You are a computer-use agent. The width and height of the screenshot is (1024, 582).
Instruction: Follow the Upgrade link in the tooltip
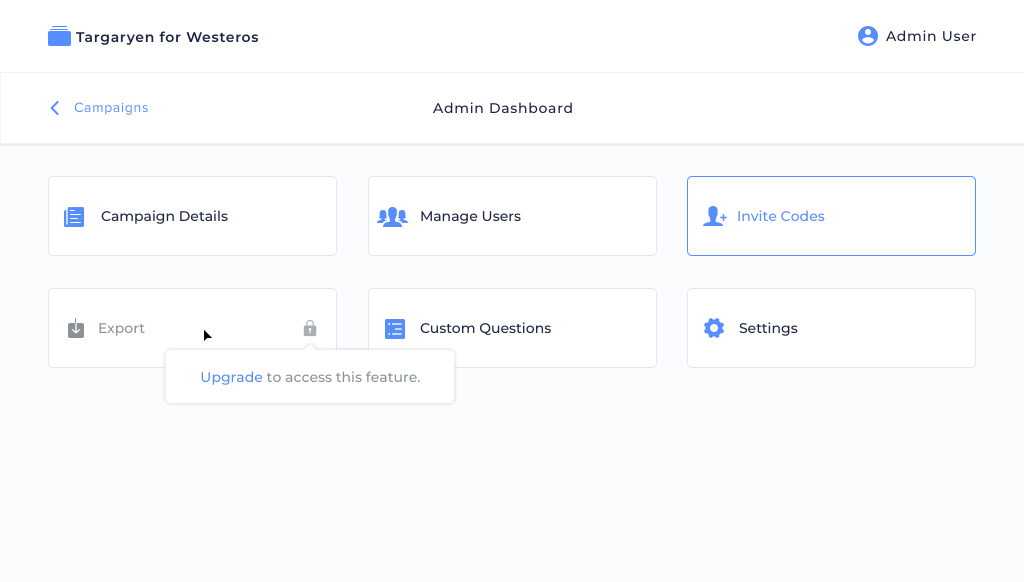click(231, 377)
